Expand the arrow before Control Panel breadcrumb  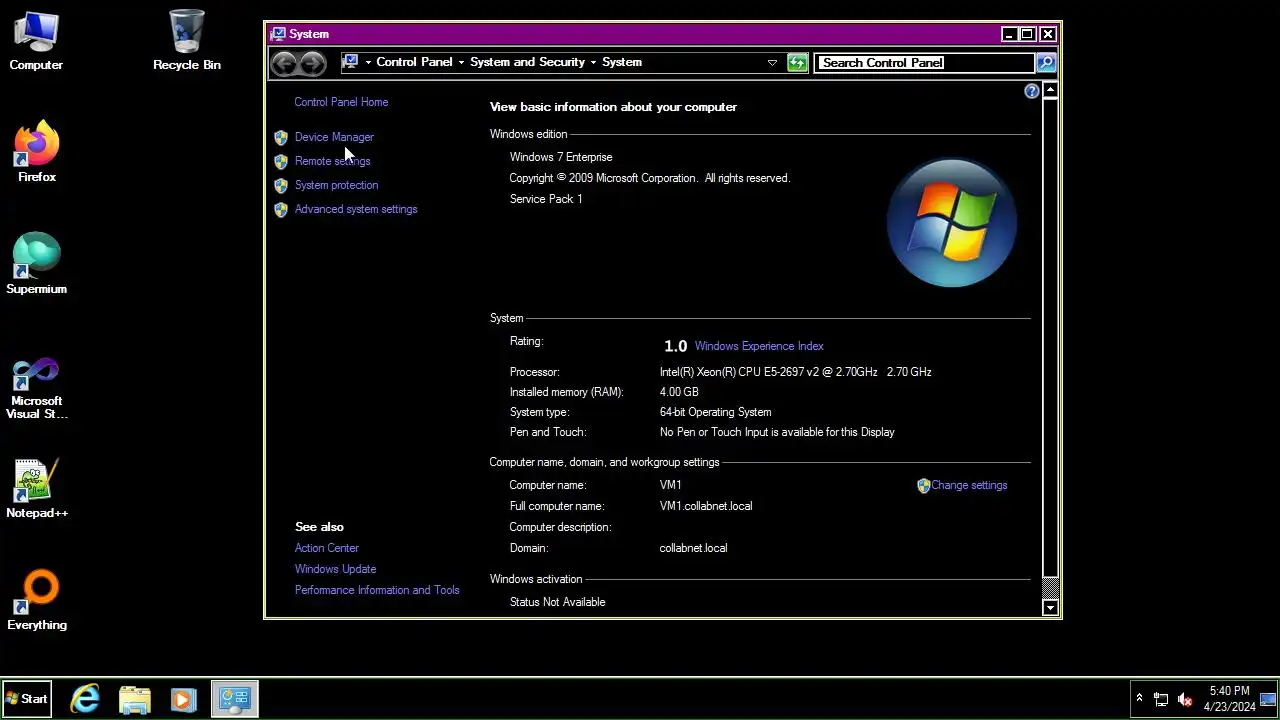click(x=368, y=62)
